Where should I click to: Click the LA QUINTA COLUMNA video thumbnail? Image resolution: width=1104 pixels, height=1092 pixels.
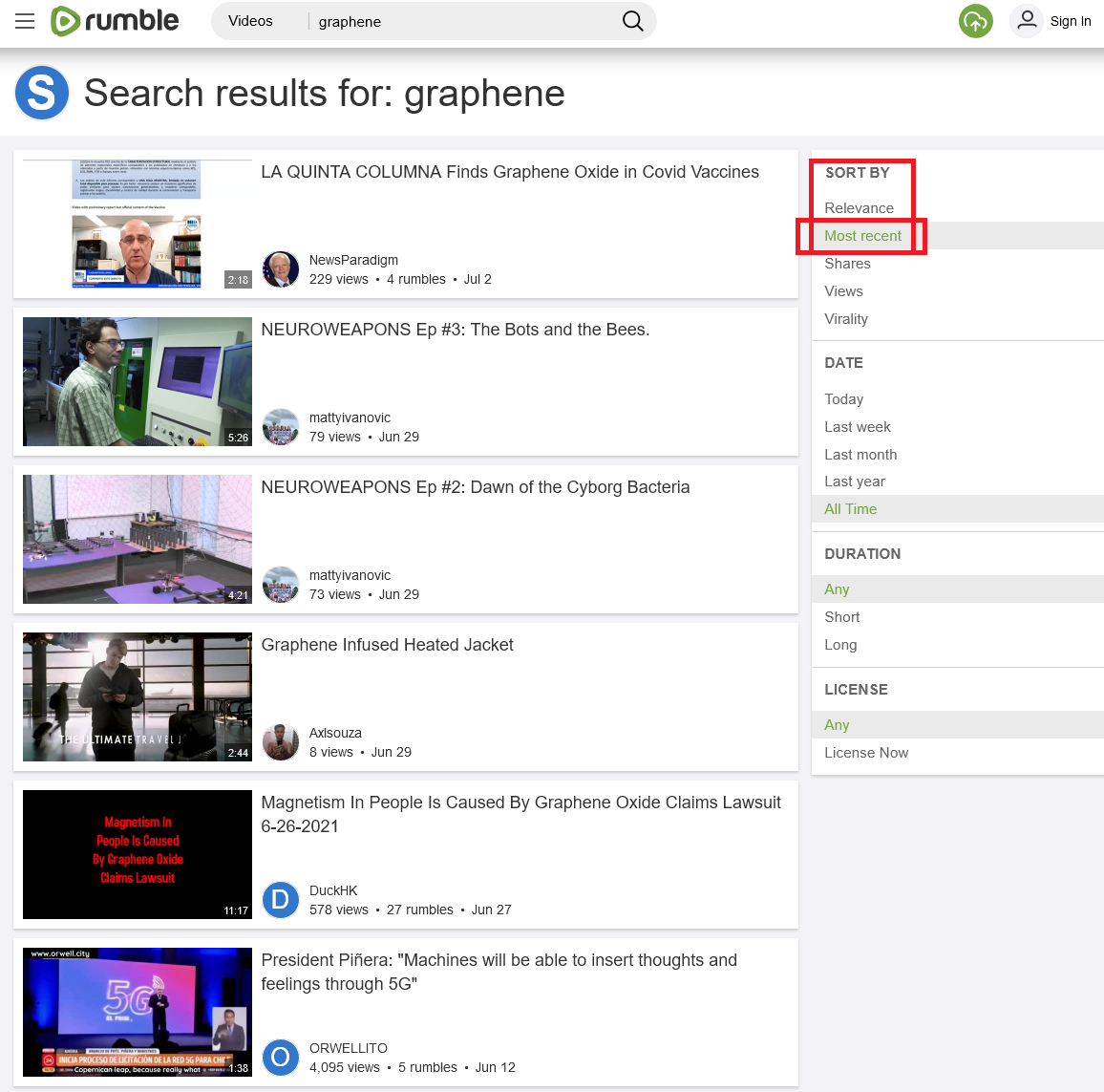click(138, 224)
